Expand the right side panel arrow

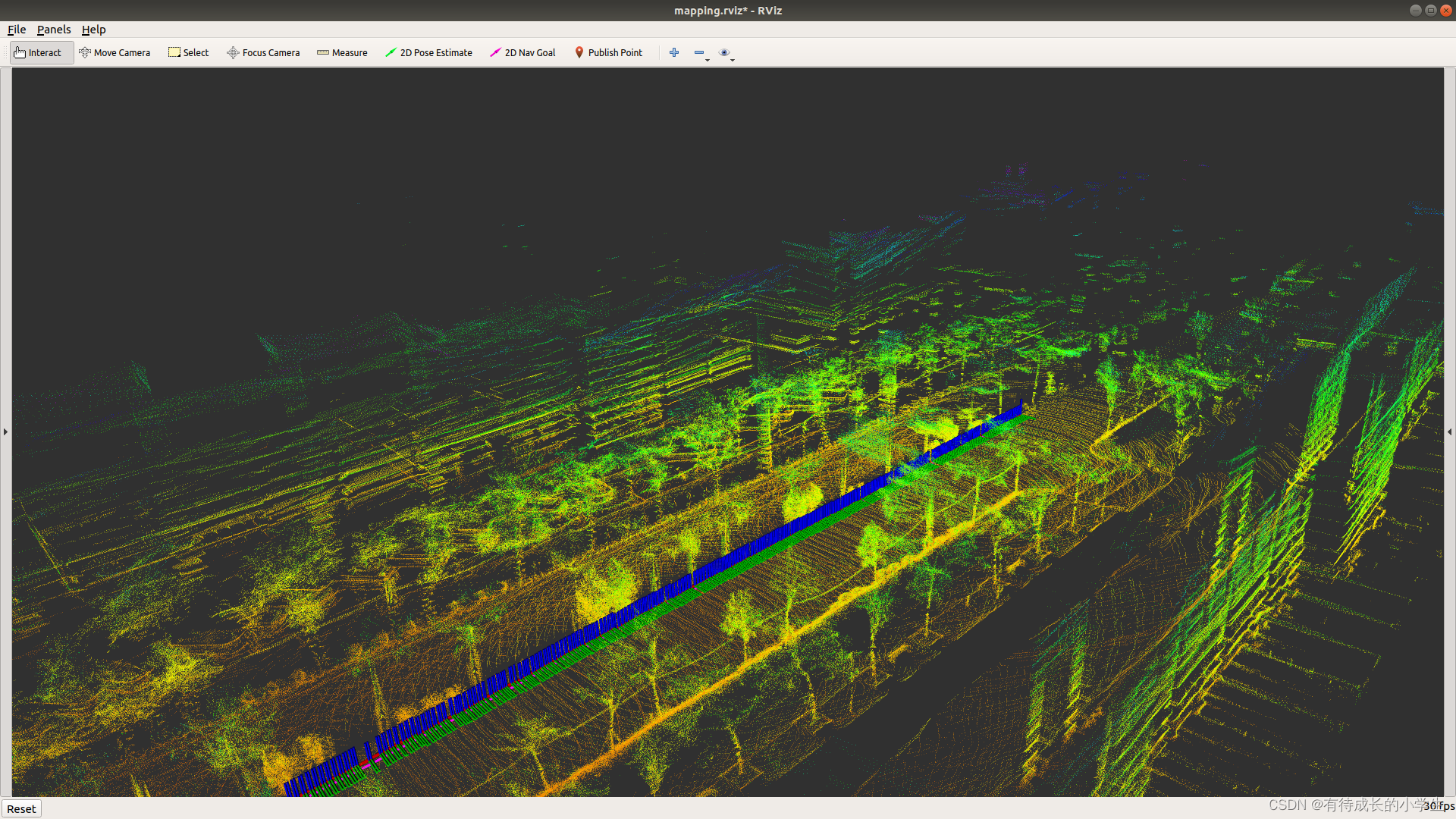[1449, 431]
